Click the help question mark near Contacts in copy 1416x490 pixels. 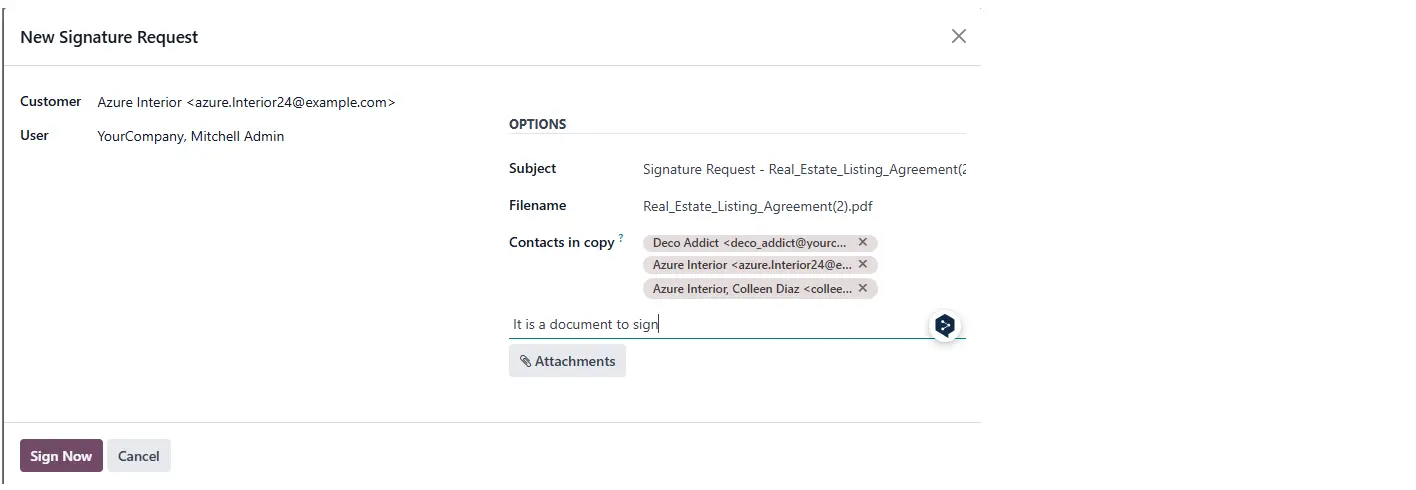pos(621,238)
